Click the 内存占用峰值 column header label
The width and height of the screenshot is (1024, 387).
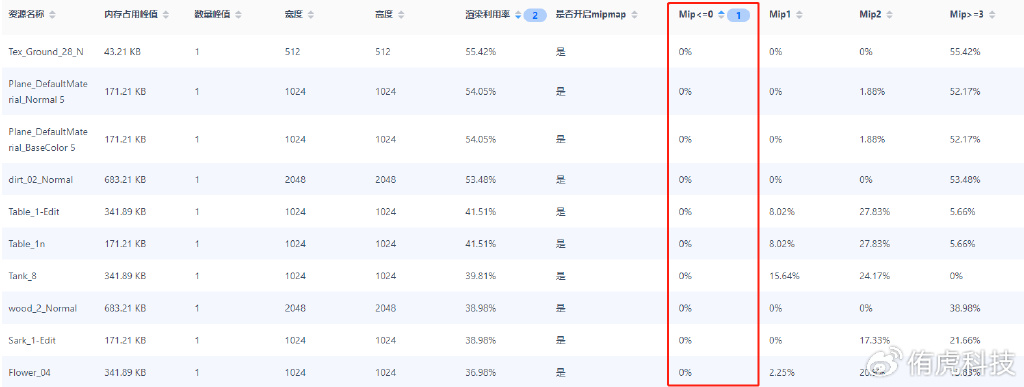click(x=132, y=14)
